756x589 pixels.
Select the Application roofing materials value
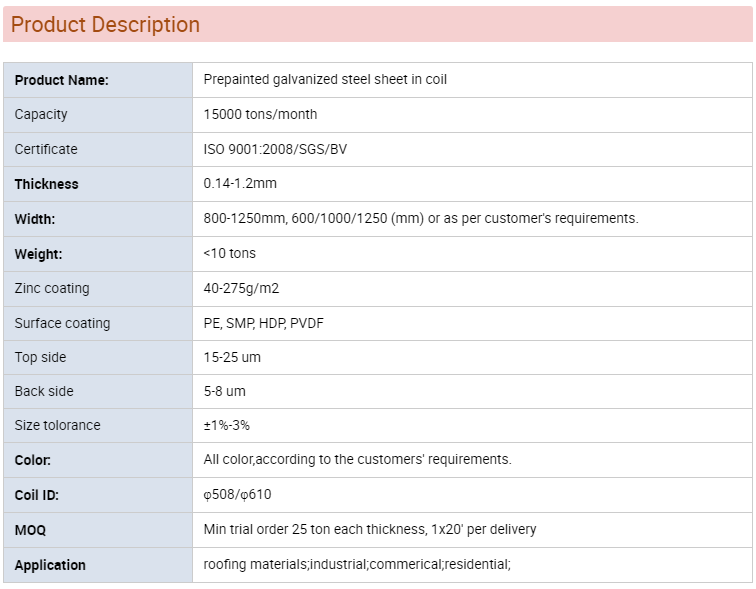357,564
